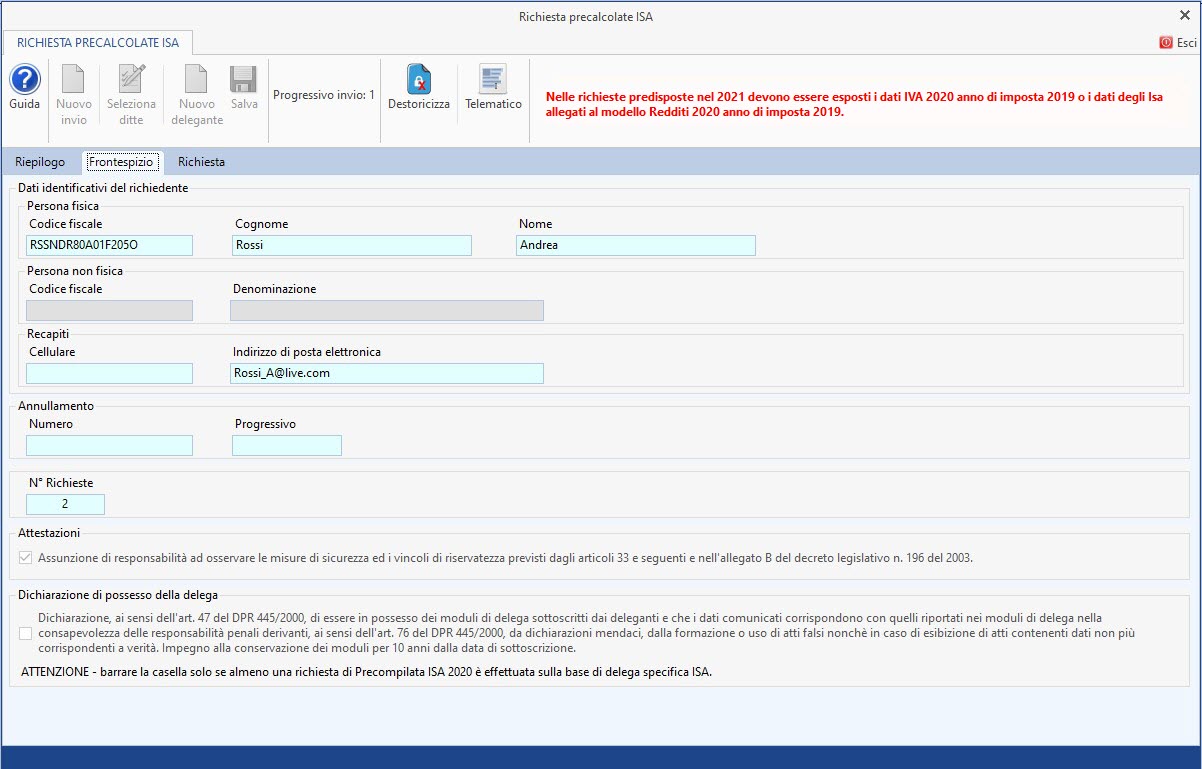
Task: Click the Persona non fisica Codice fiscale field
Action: pos(110,310)
